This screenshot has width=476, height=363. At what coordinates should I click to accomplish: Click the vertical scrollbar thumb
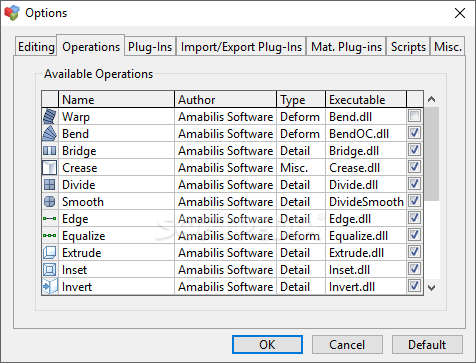[x=432, y=154]
